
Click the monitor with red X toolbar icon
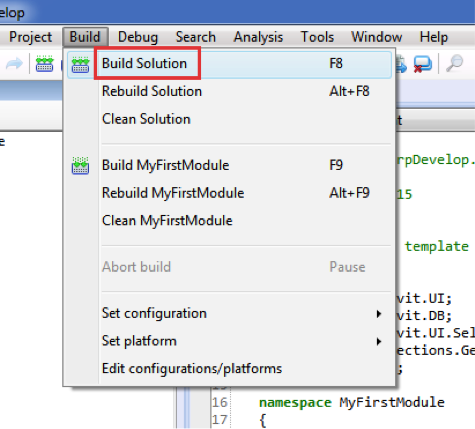tap(423, 64)
